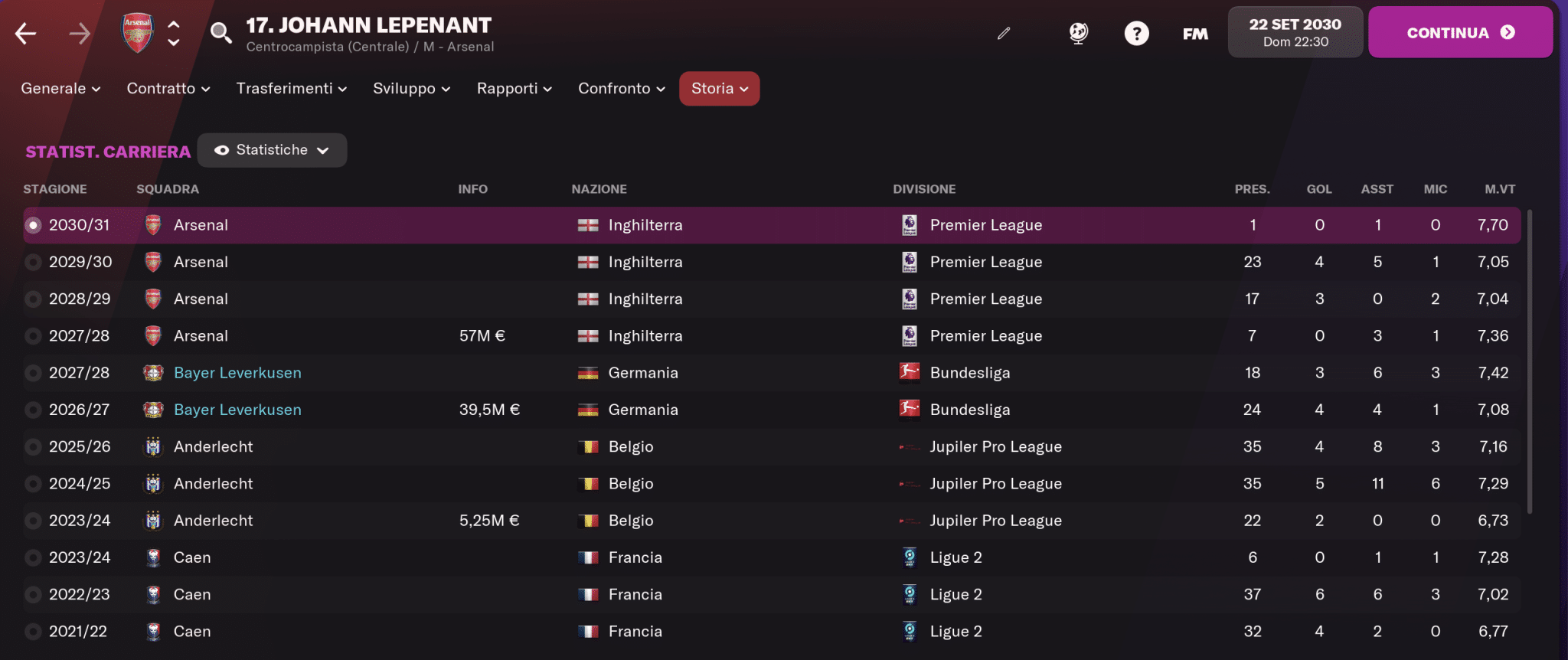This screenshot has height=660, width=1568.
Task: Click the pencil edit icon in the top bar
Action: (x=1004, y=33)
